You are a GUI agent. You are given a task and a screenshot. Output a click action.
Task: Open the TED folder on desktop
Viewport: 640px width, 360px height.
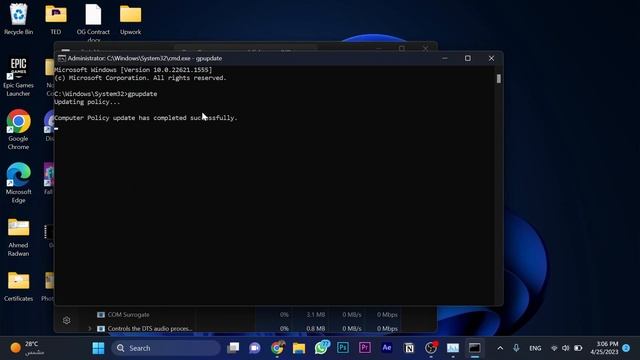click(x=56, y=19)
